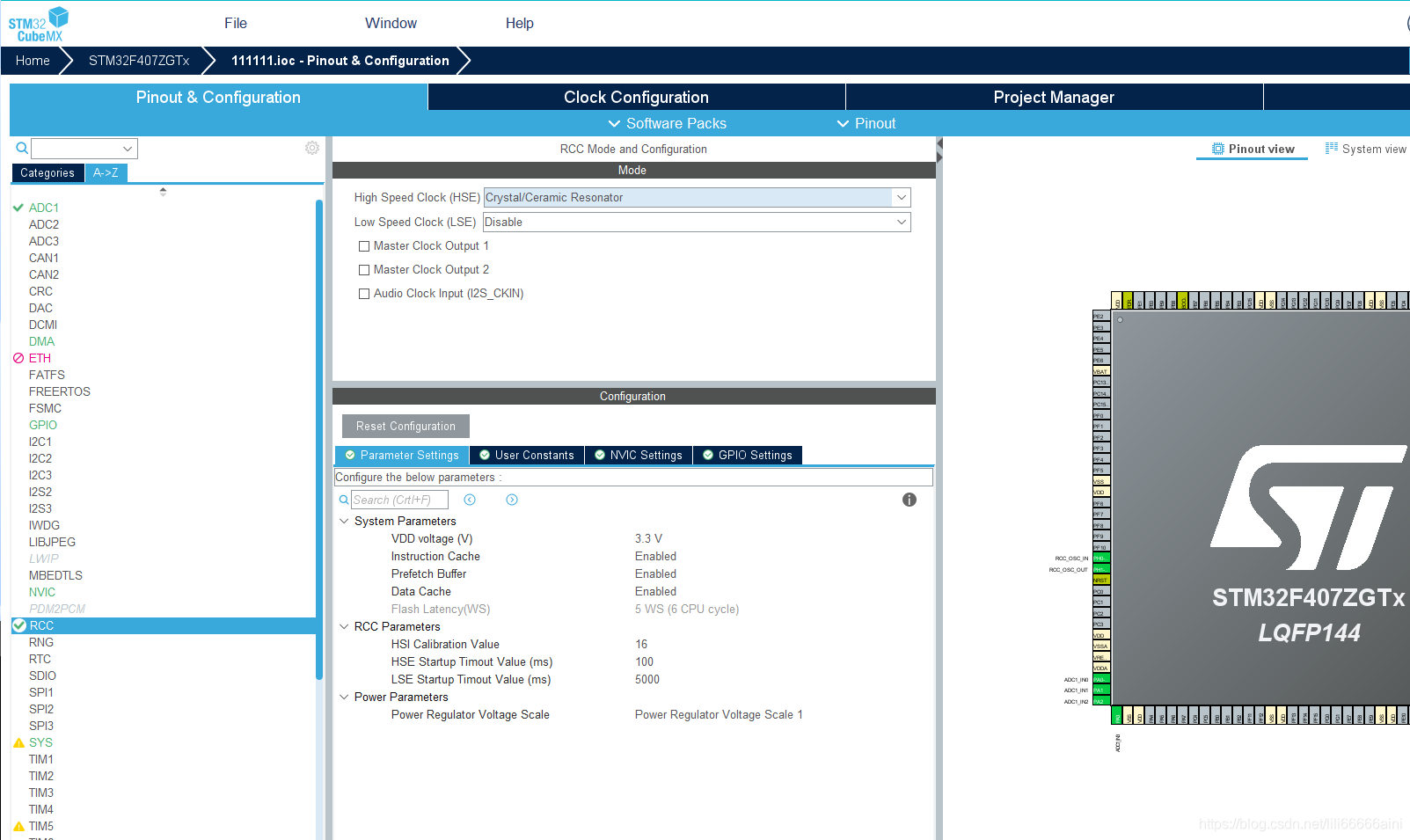Click the SYS warning triangle icon
This screenshot has height=840, width=1410.
pyautogui.click(x=18, y=742)
